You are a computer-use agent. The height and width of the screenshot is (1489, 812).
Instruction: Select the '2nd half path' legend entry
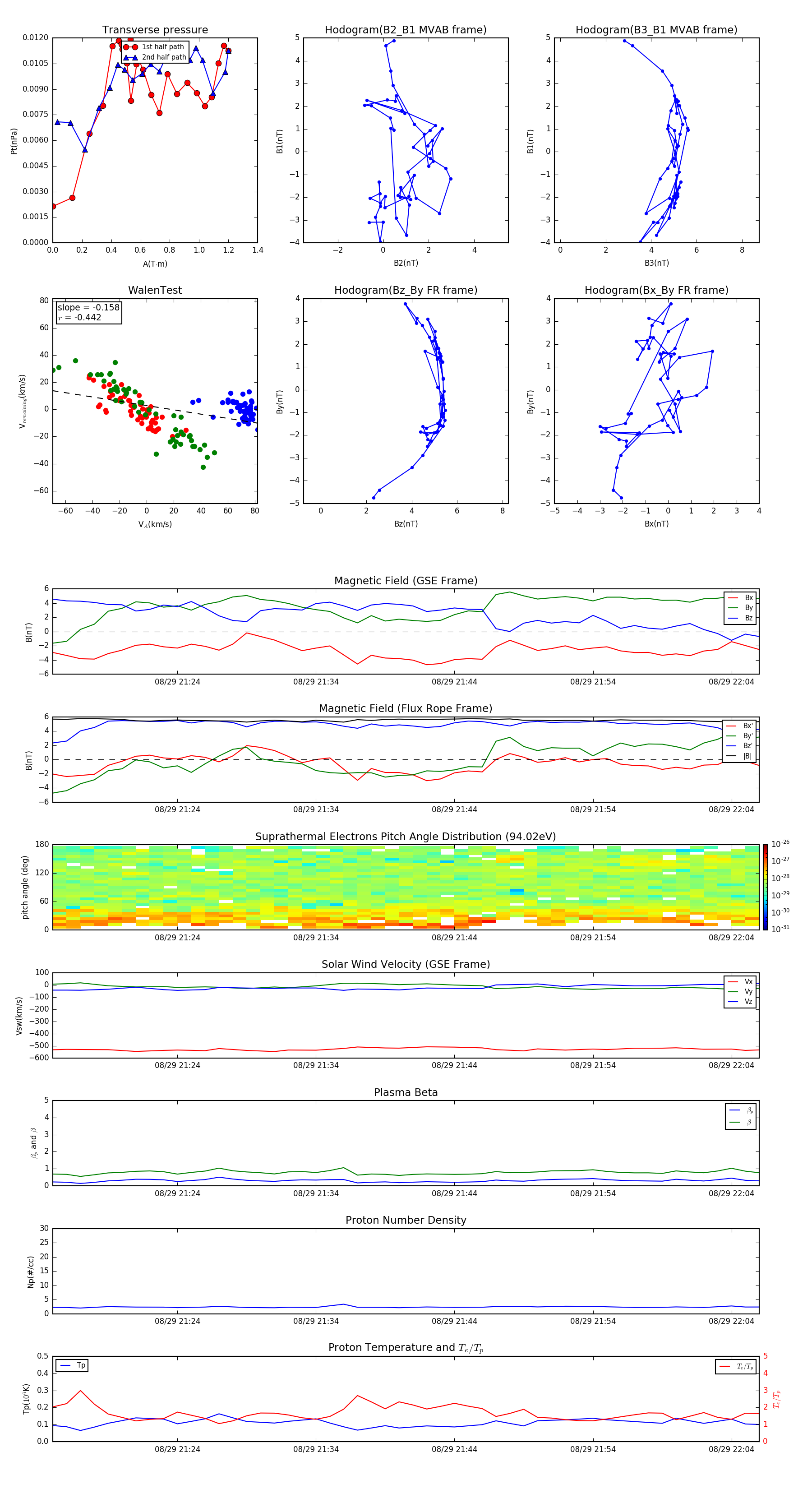155,57
